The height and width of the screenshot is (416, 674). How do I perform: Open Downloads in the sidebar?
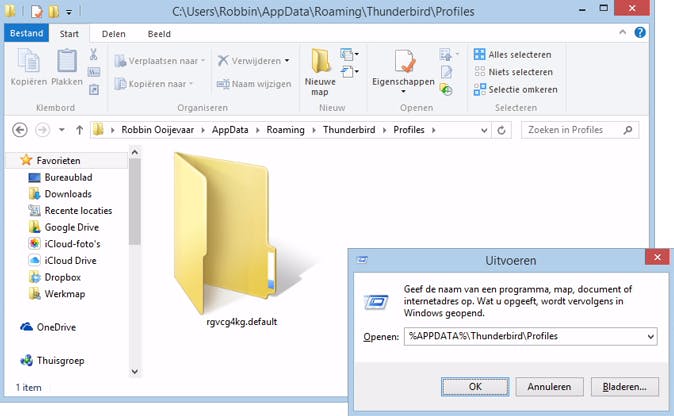68,194
